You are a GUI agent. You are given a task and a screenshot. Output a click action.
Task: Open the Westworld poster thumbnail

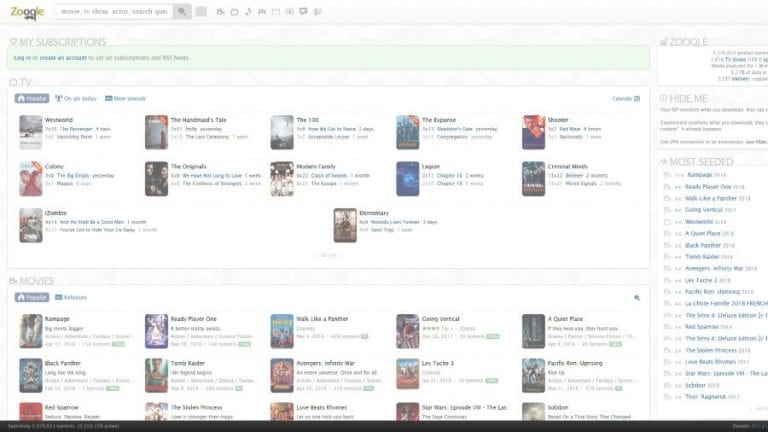(30, 132)
